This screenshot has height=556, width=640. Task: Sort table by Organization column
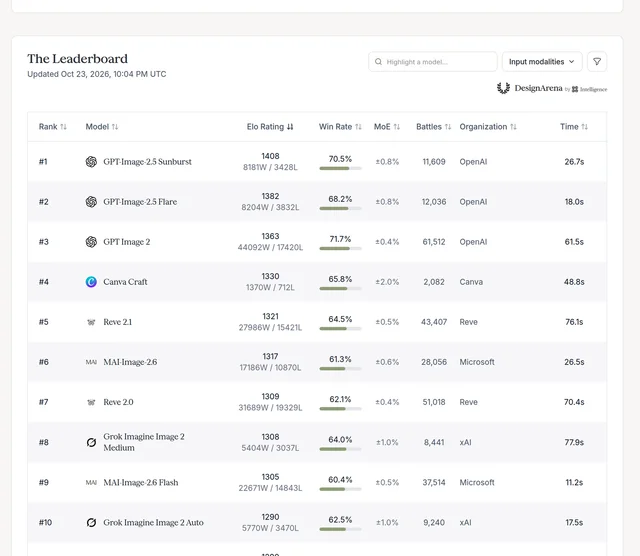pyautogui.click(x=488, y=127)
